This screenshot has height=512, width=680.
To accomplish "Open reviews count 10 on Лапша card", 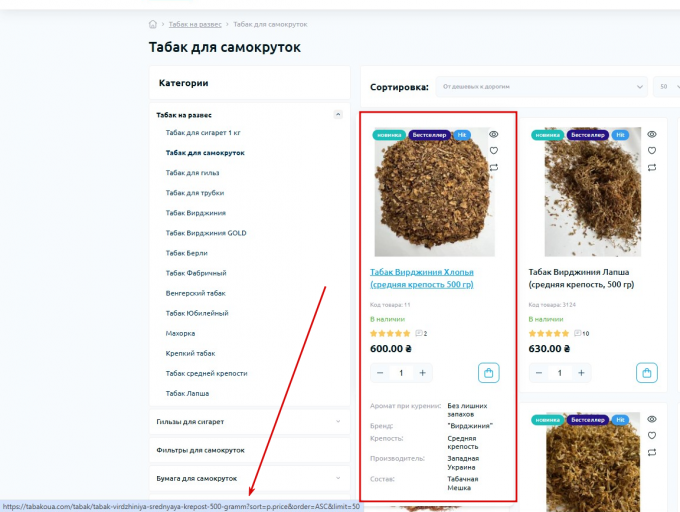I will [x=582, y=333].
